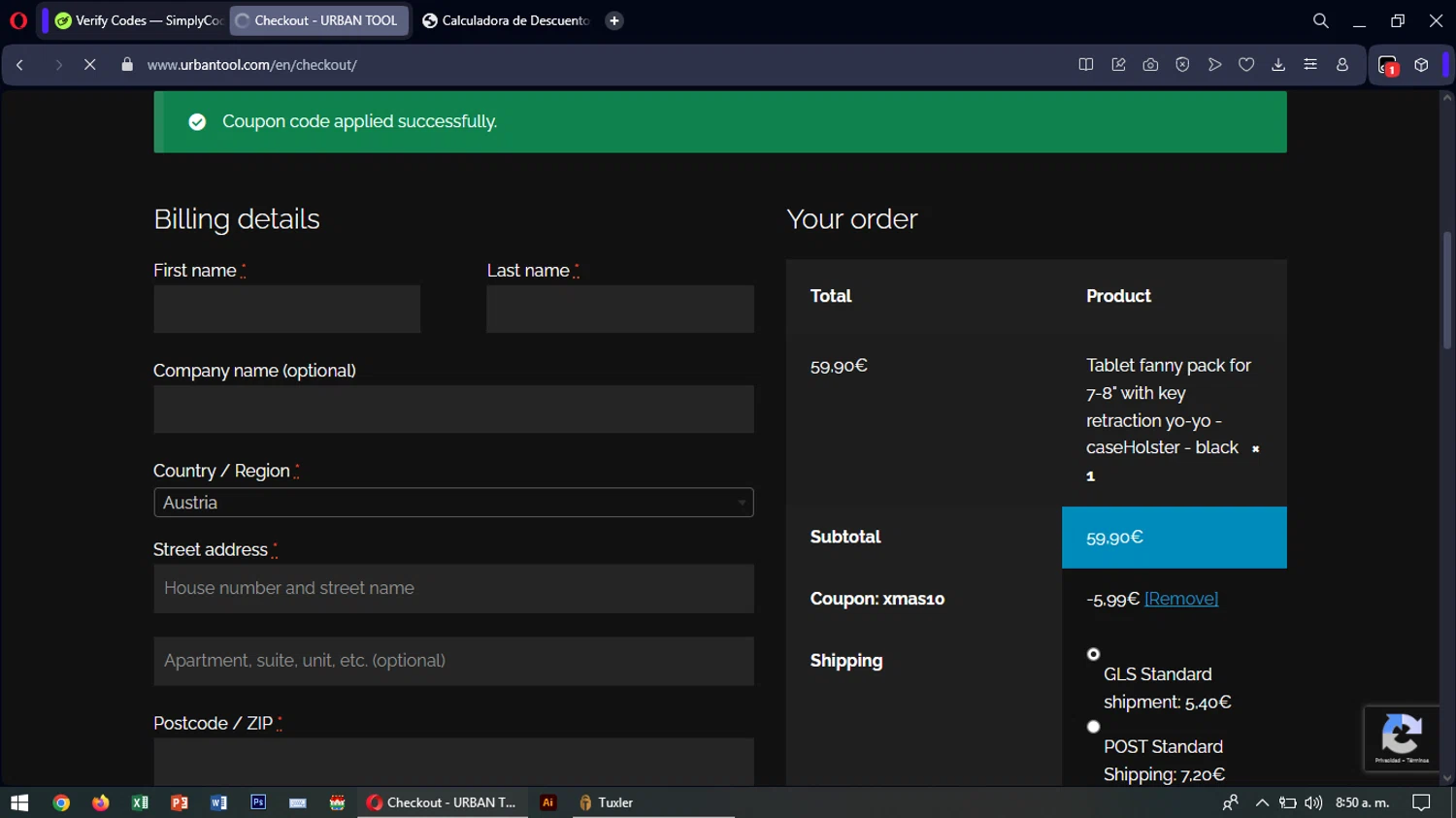Open PowerPoint from the taskbar

pos(180,802)
